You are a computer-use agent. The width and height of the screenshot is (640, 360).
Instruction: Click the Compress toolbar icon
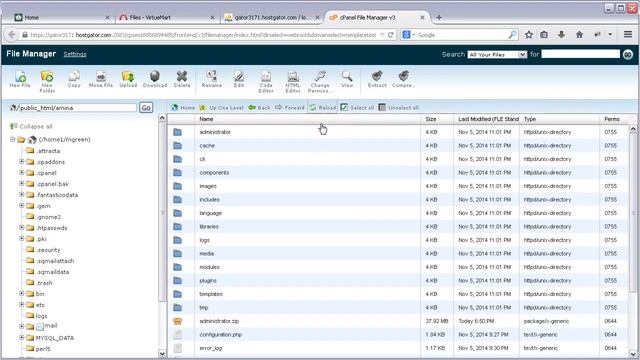(x=403, y=79)
